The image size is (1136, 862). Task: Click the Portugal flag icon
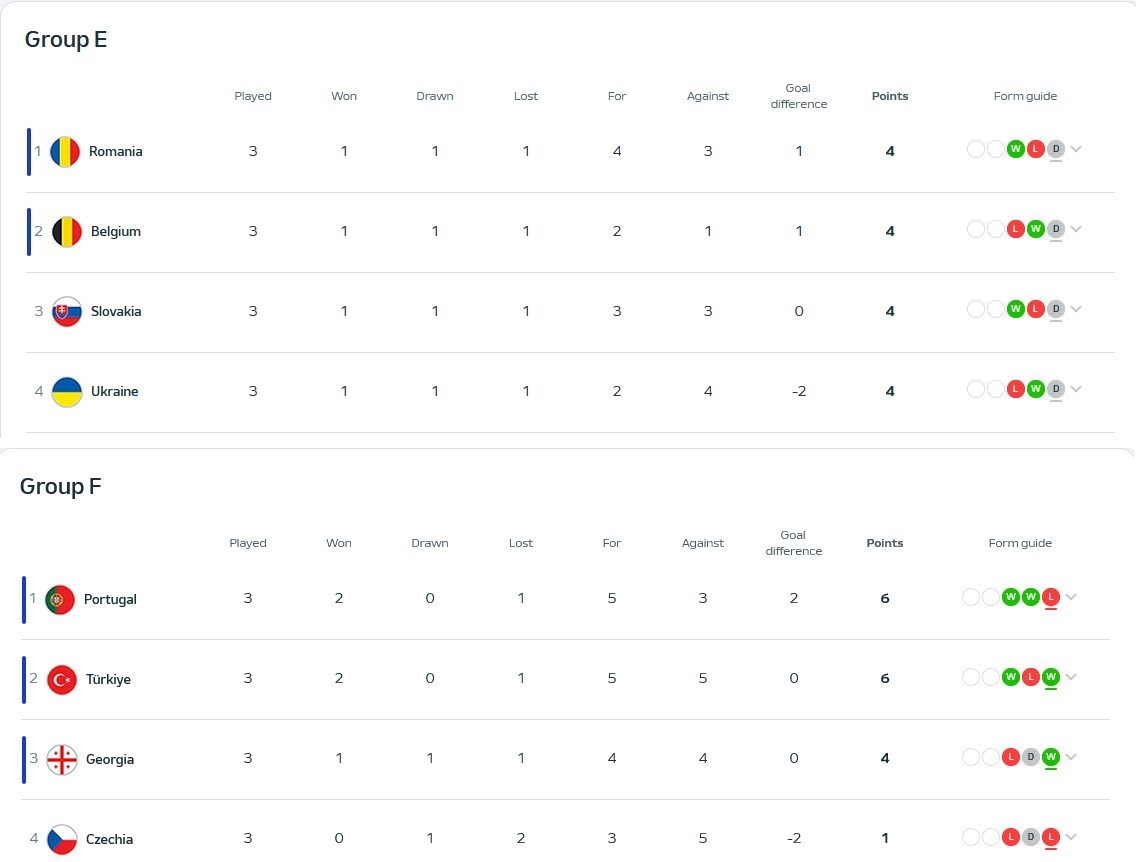pos(60,600)
